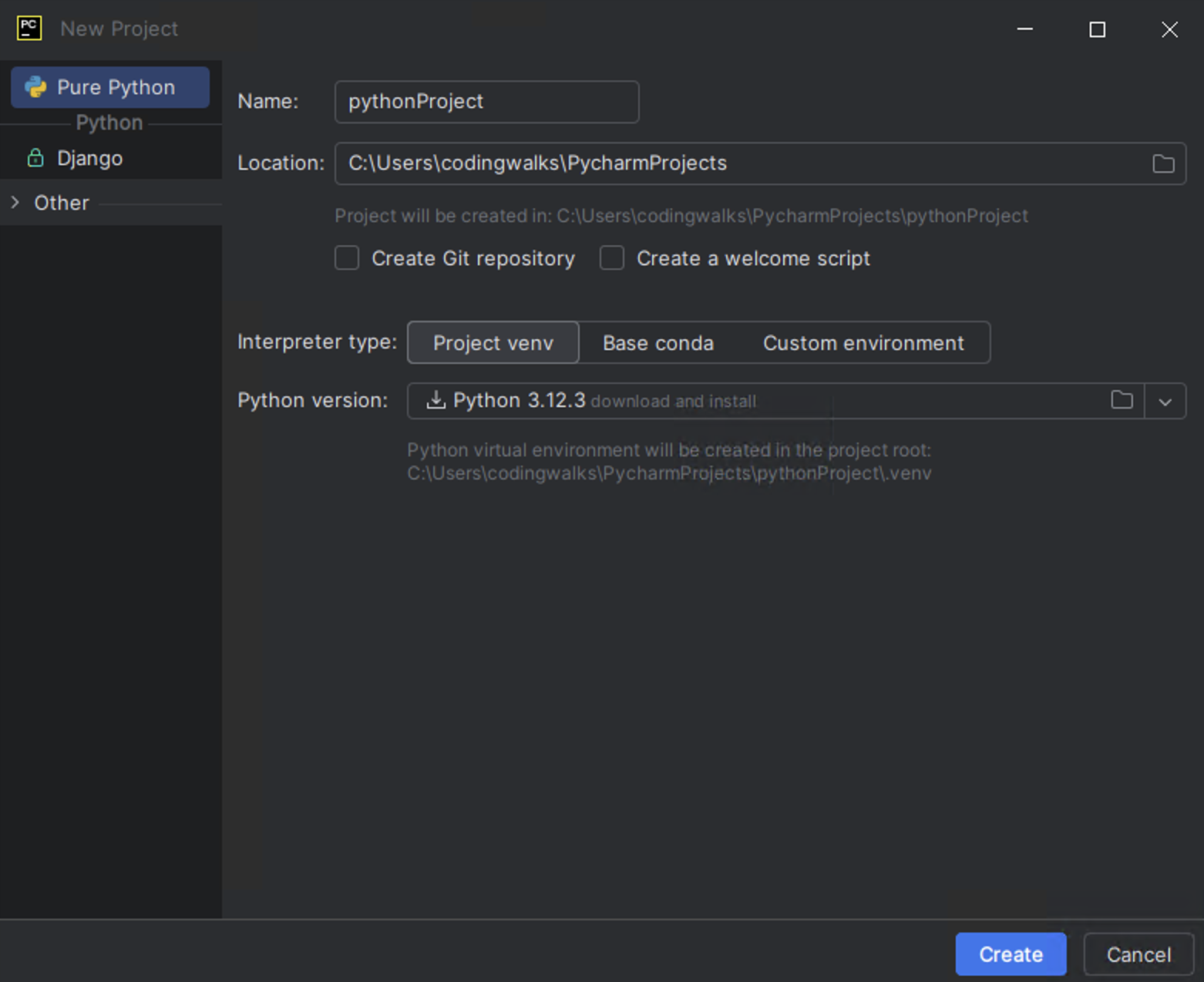
Task: Click 'Project will be created in' path text
Action: 681,216
